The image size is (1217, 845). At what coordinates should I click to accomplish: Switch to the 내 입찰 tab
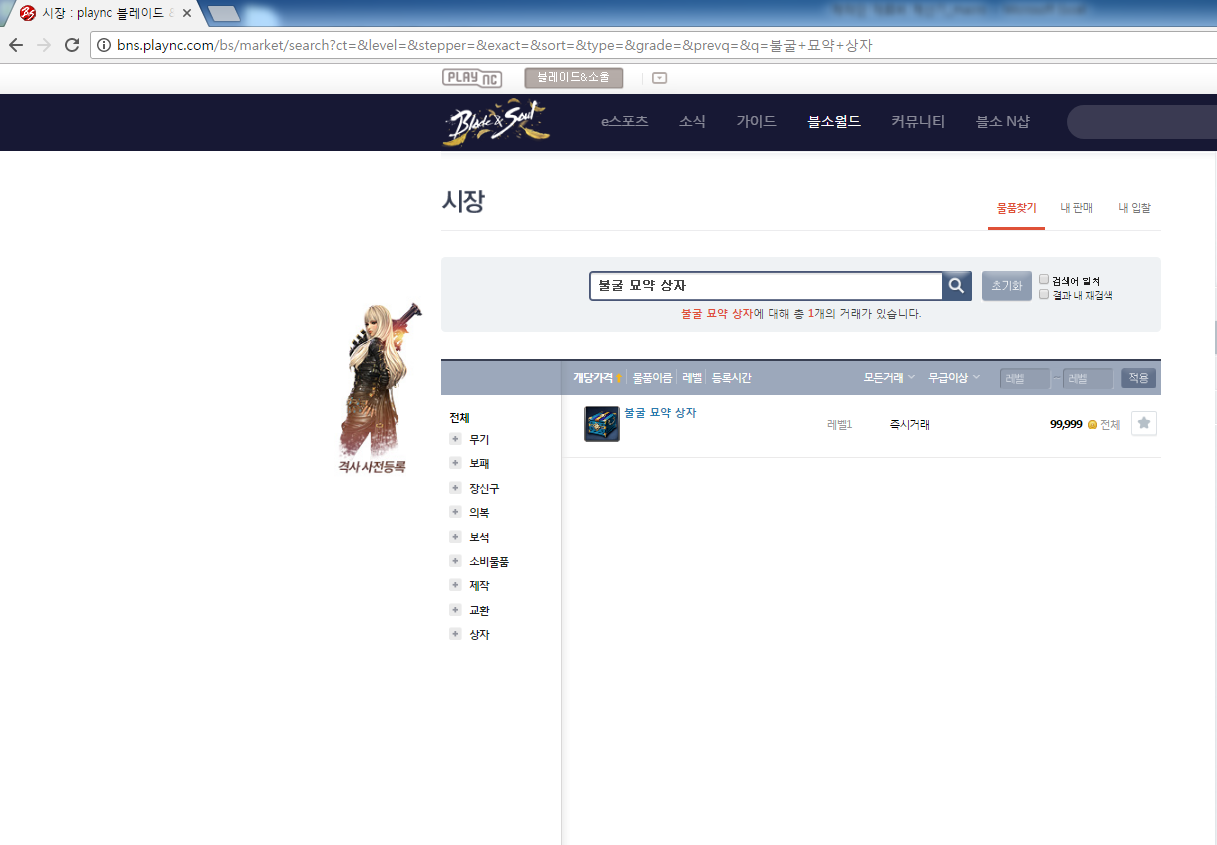click(1134, 208)
